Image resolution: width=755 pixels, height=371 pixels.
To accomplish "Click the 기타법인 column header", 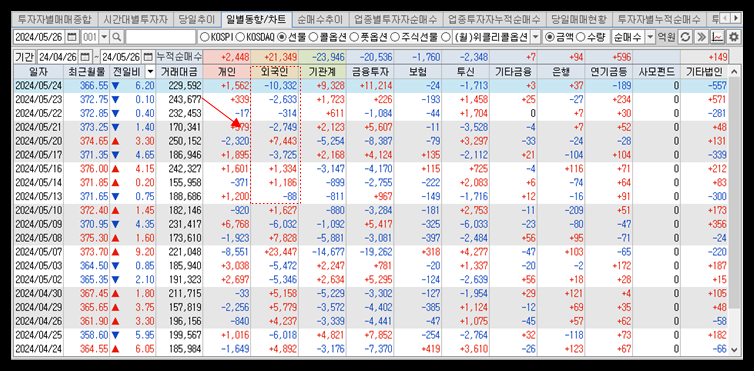I will (x=704, y=72).
